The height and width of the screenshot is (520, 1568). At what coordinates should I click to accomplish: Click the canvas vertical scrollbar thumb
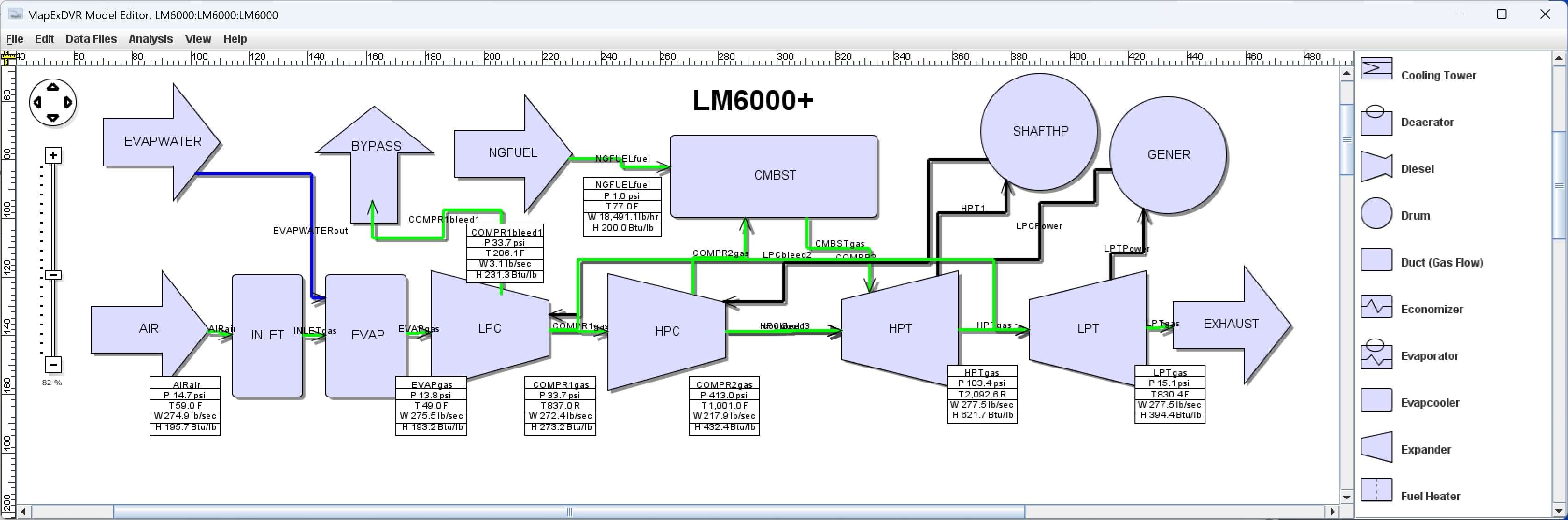[x=1347, y=139]
